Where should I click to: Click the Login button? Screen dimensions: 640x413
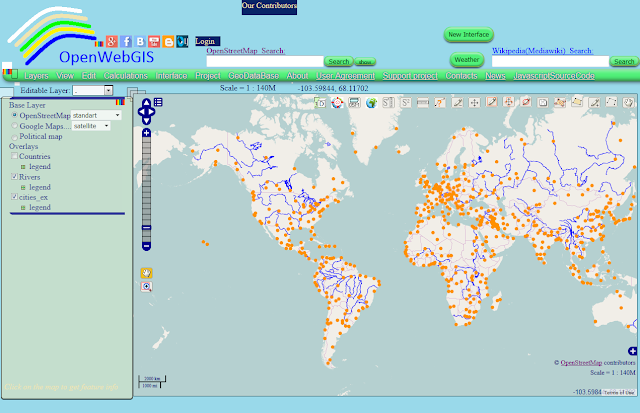(x=207, y=41)
